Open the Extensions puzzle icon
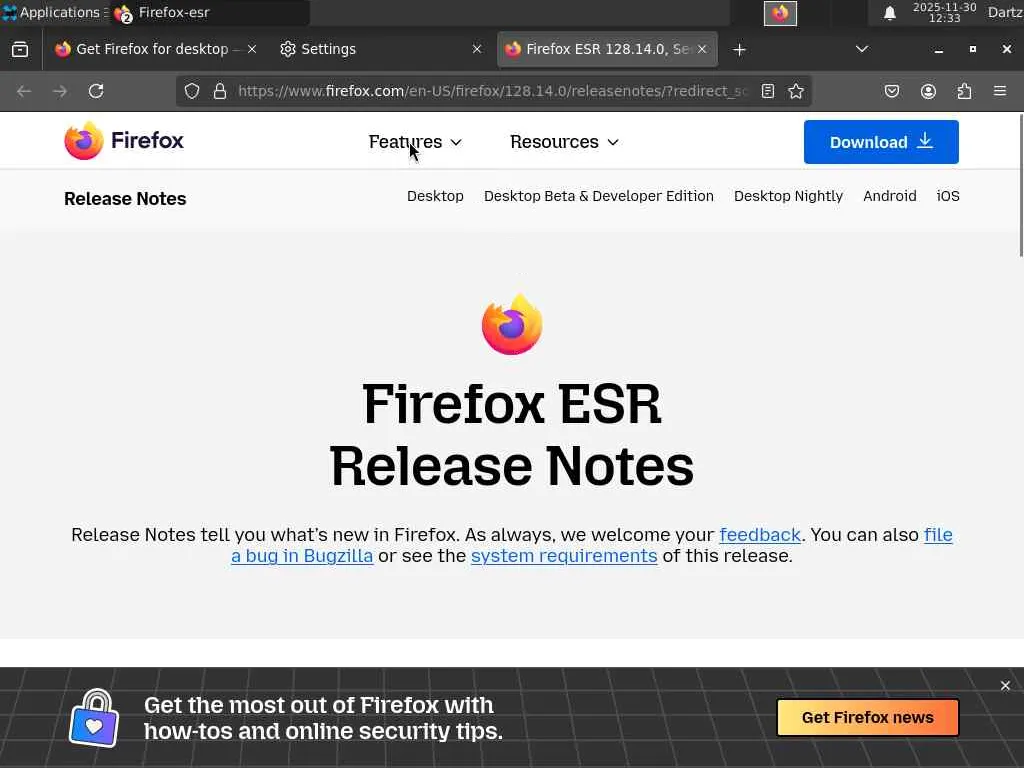The height and width of the screenshot is (768, 1024). click(964, 91)
